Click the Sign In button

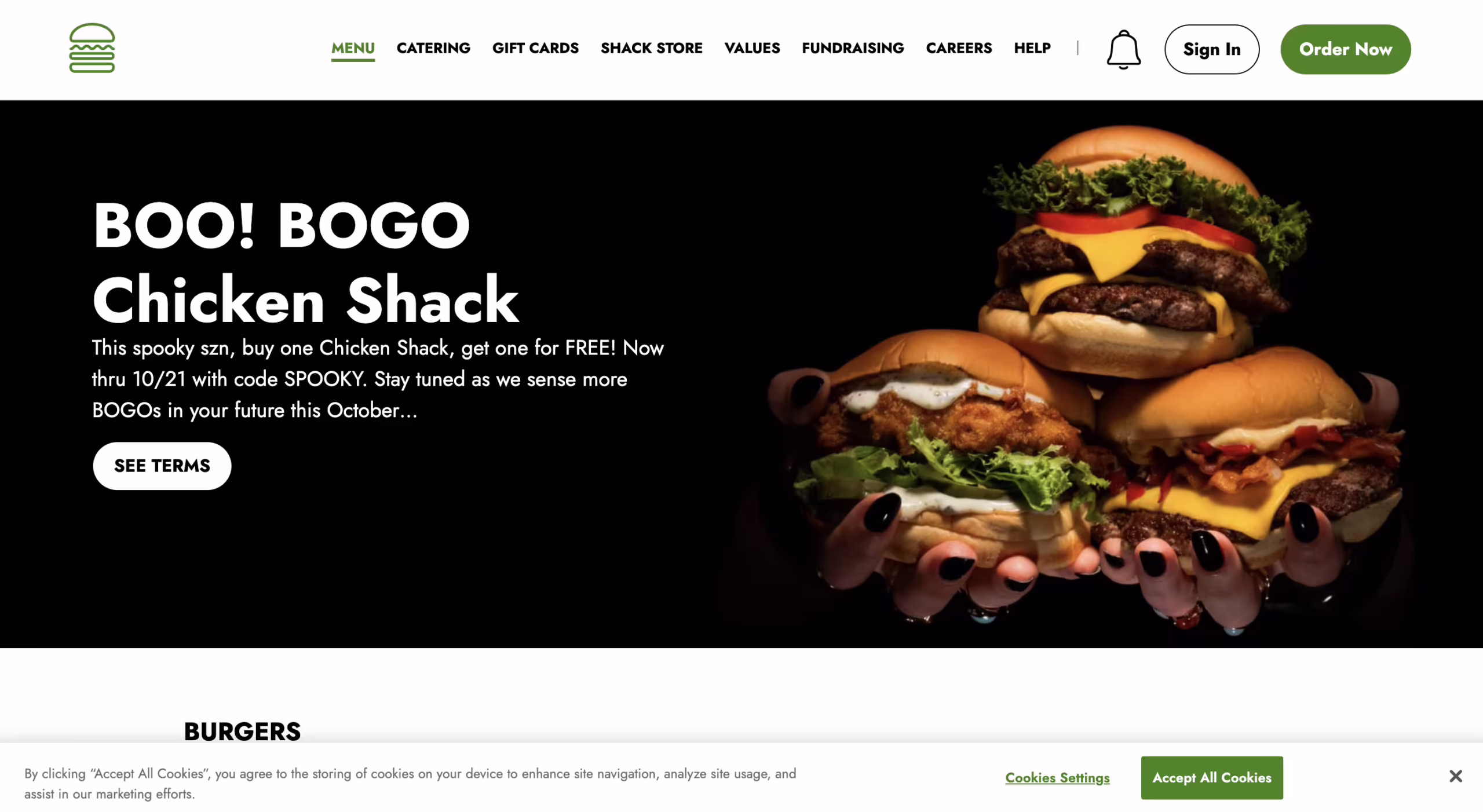(1211, 49)
